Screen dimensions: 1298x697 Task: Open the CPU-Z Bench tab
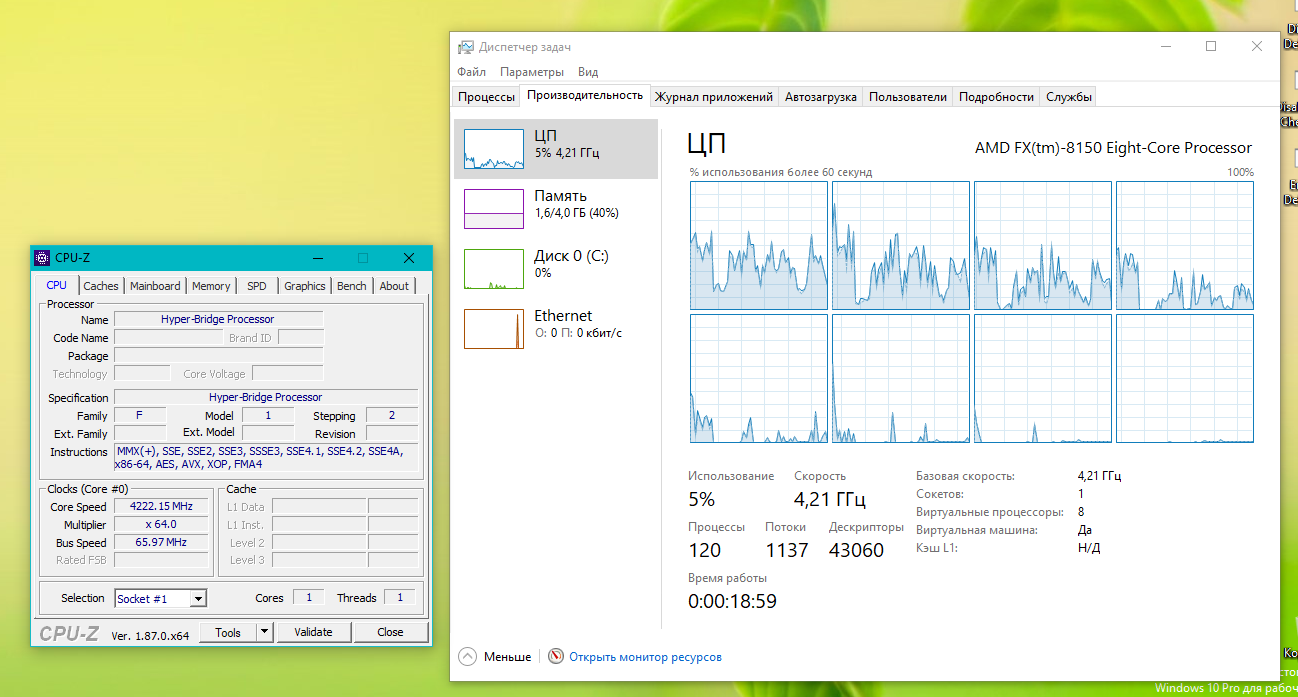coord(351,286)
